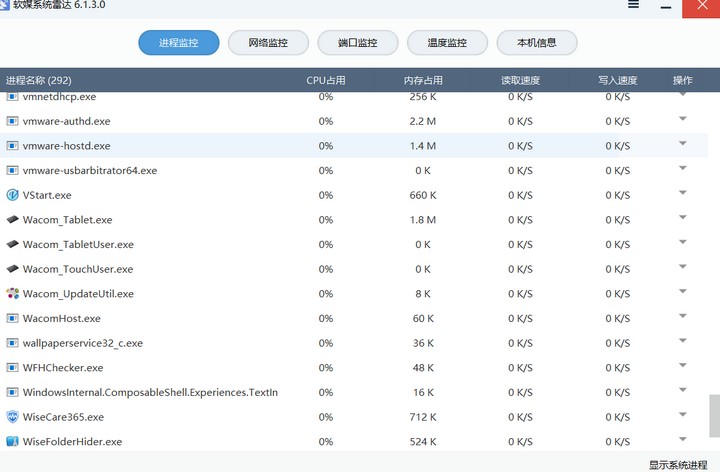
Task: Open the 温度监控 tab
Action: [447, 43]
